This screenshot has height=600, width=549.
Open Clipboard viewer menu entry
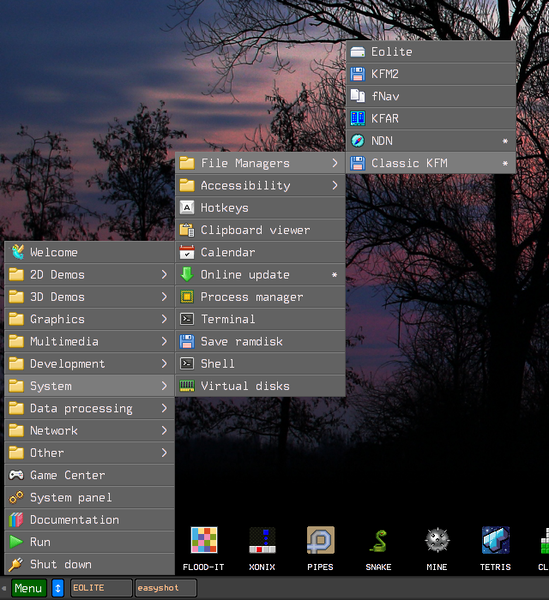[260, 230]
